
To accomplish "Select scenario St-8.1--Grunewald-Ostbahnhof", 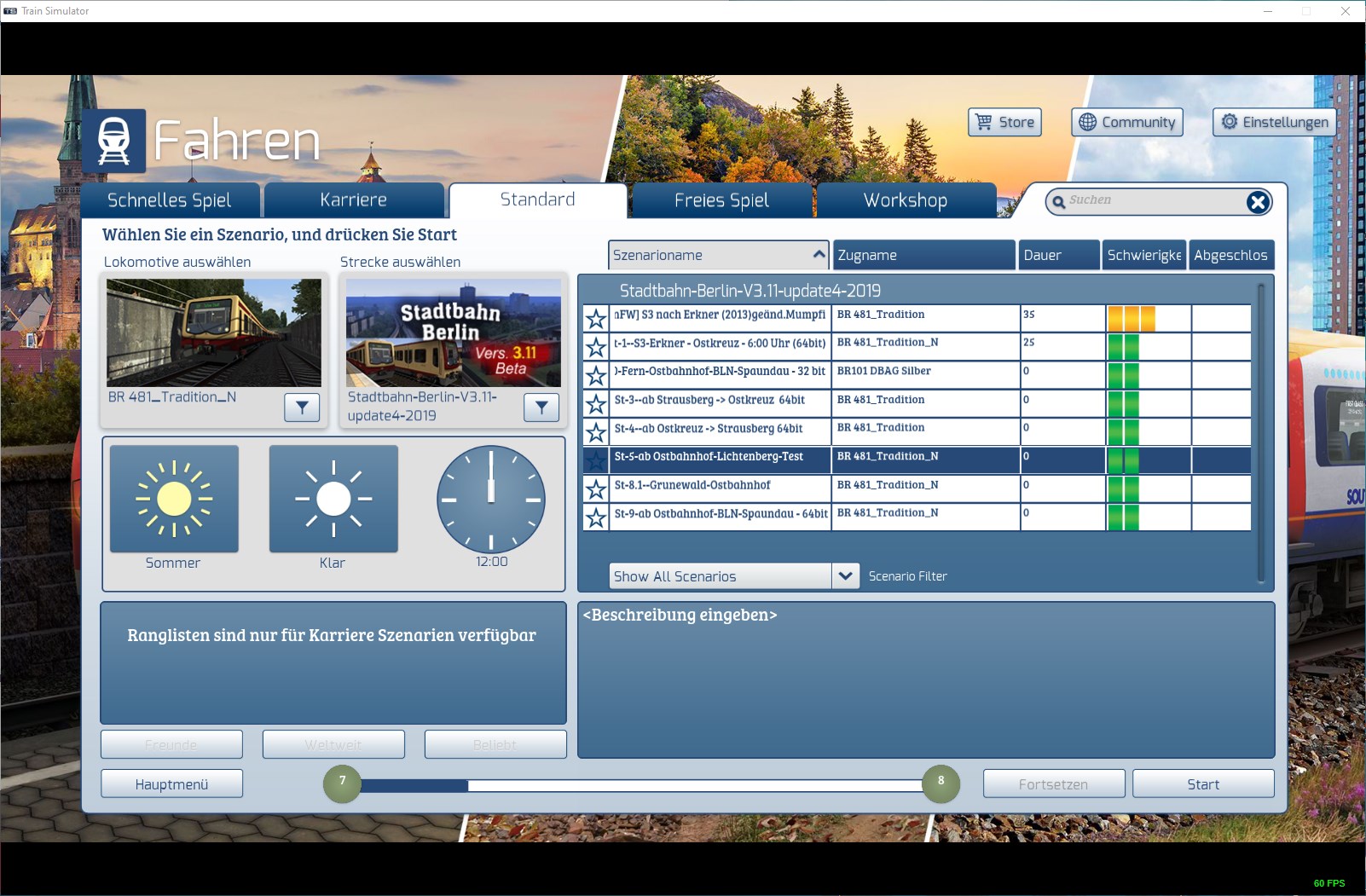I will (721, 488).
